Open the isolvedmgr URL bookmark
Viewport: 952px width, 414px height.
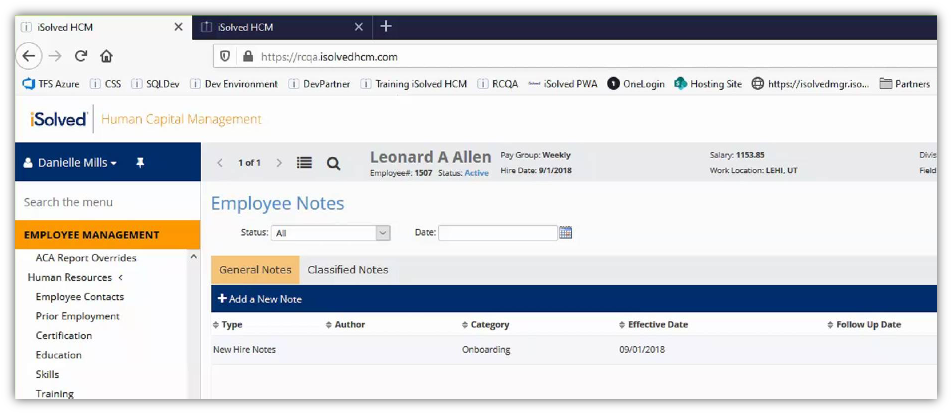811,84
